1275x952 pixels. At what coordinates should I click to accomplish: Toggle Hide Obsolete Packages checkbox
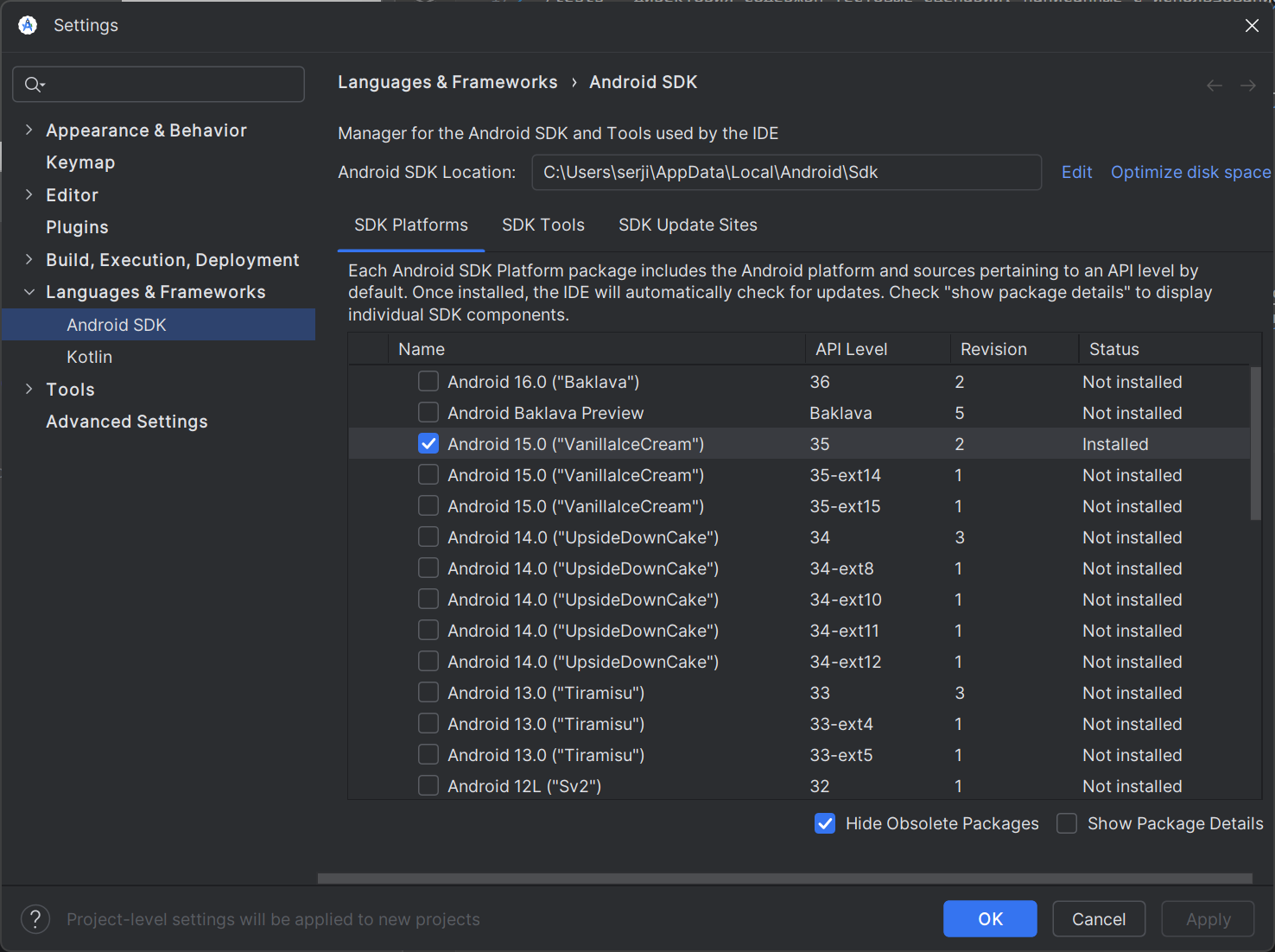tap(825, 824)
